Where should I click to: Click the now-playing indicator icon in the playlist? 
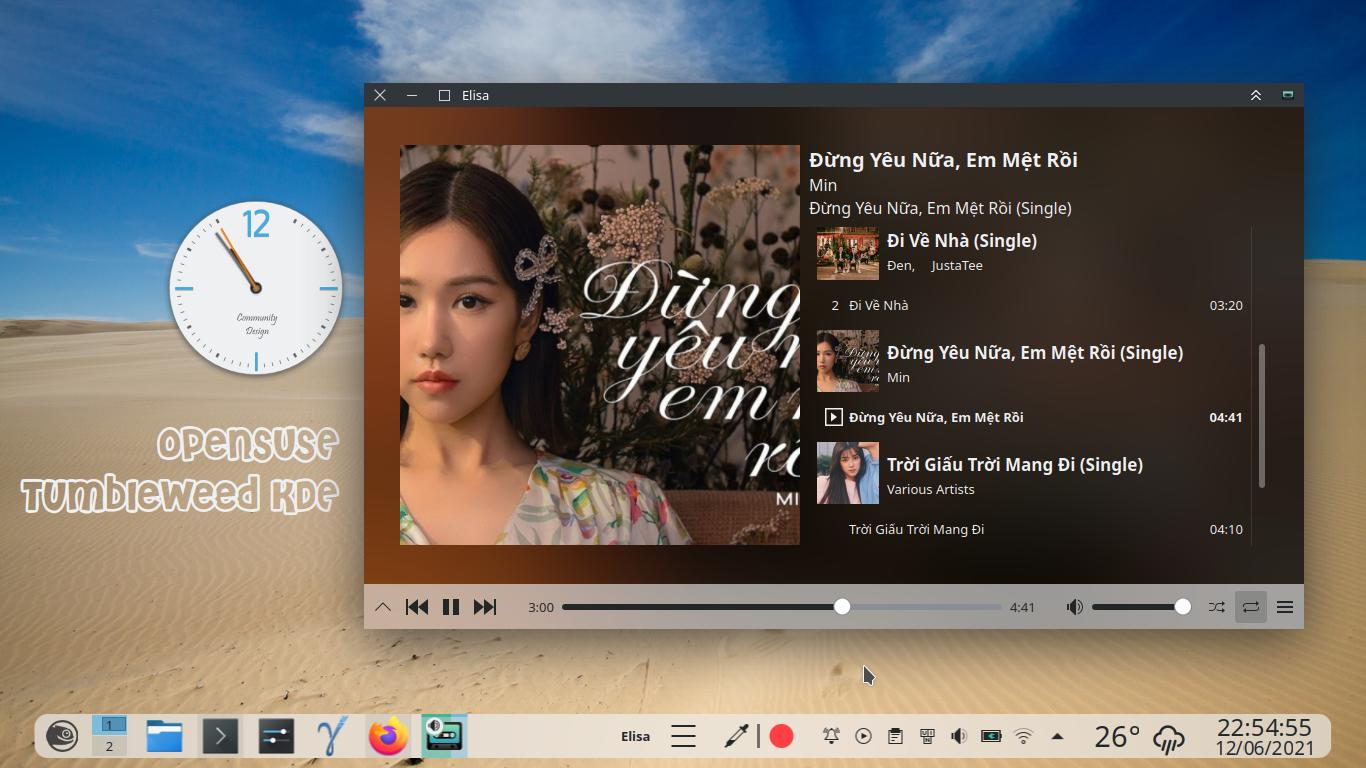click(833, 417)
